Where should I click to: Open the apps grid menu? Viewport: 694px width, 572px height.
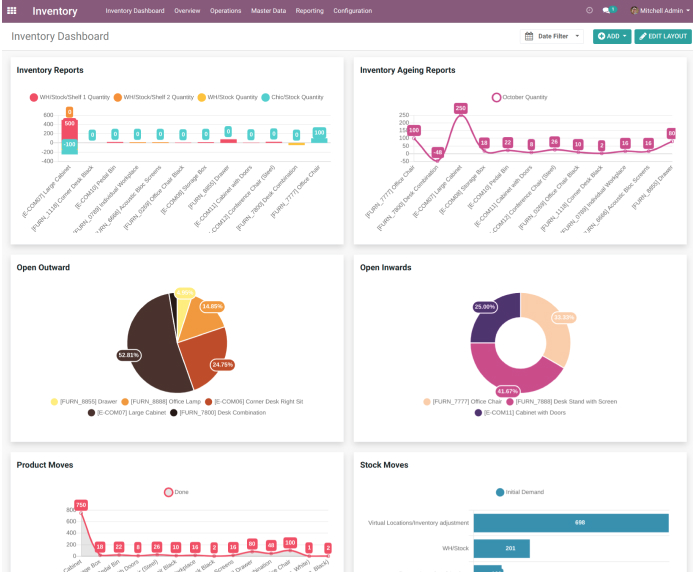tap(12, 11)
